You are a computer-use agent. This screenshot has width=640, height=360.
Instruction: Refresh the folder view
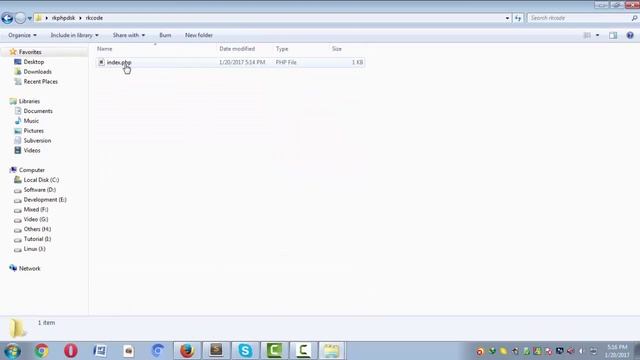click(x=518, y=18)
